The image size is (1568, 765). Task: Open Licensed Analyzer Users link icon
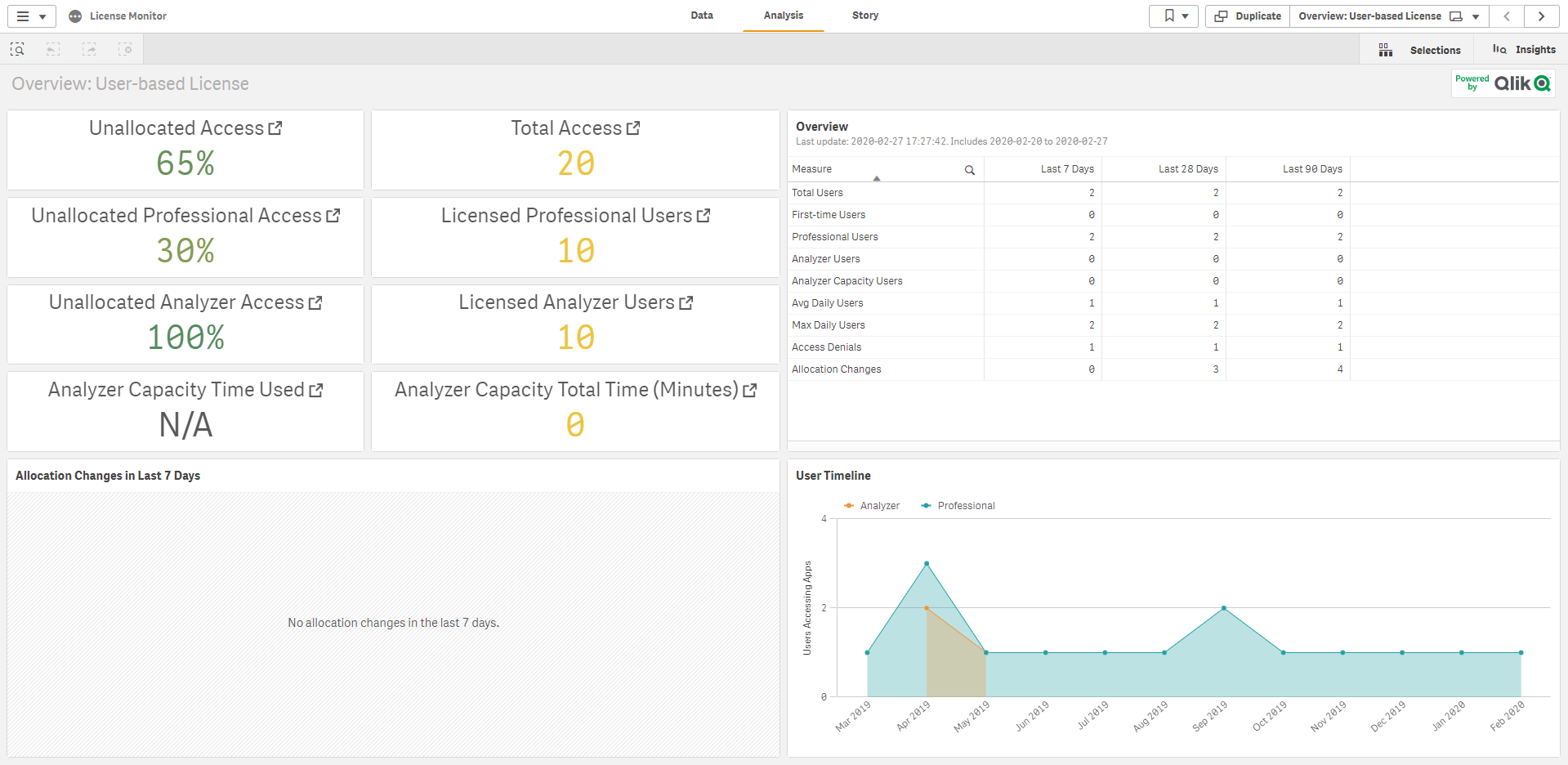(x=686, y=302)
